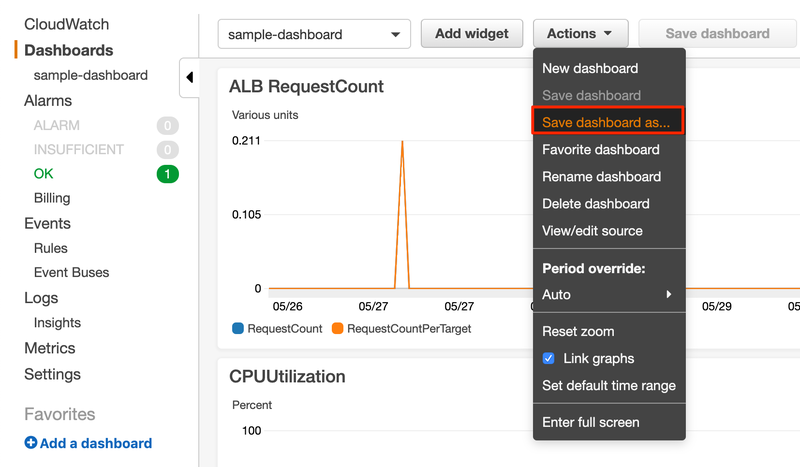800x467 pixels.
Task: Filter alarms by ALARM state
Action: (57, 125)
